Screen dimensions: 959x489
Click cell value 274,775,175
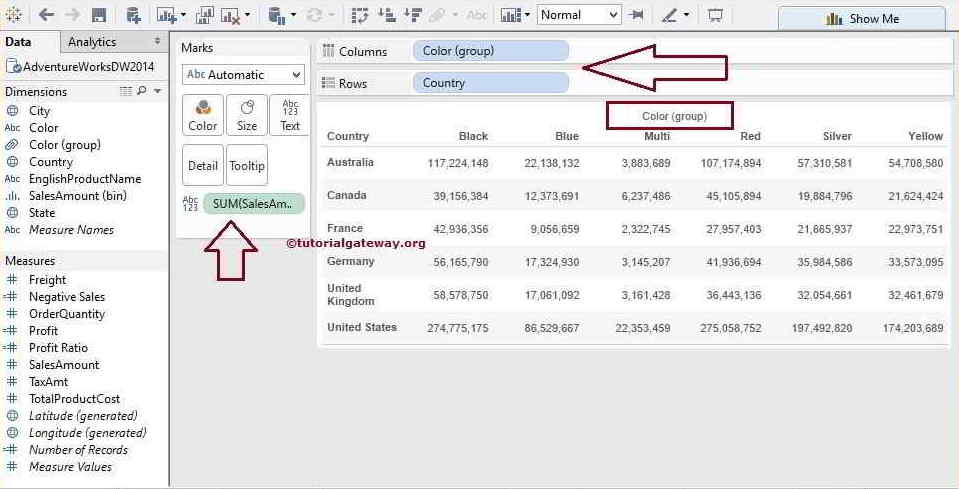tap(457, 328)
